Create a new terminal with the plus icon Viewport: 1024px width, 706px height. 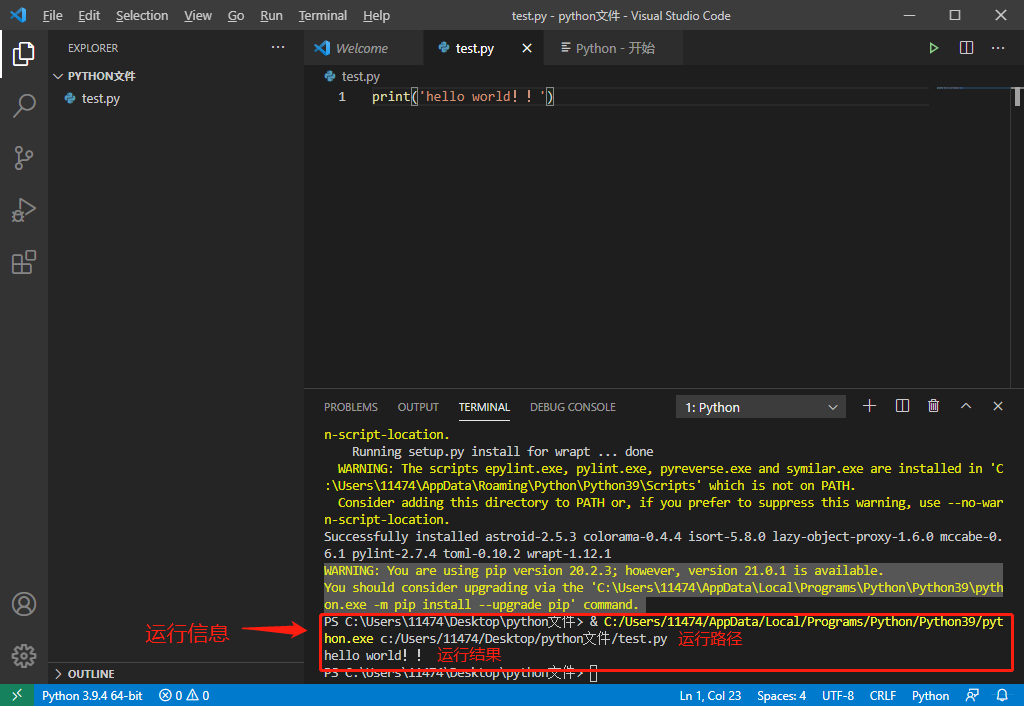868,406
